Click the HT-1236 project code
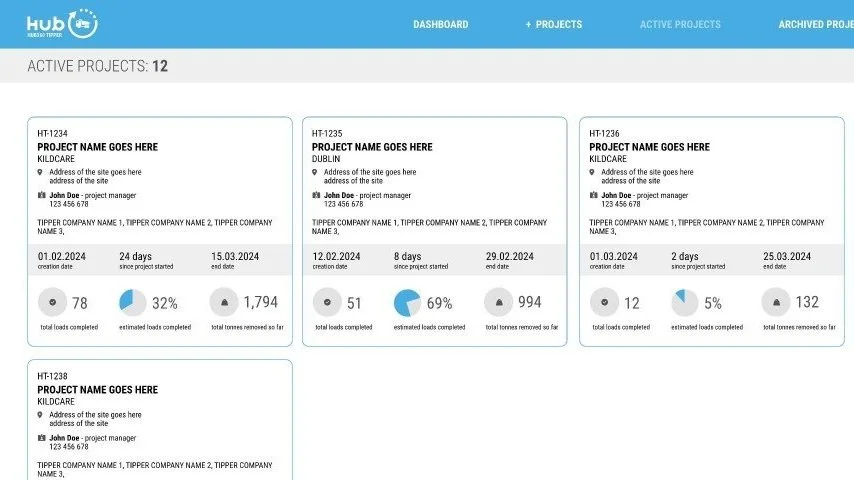The image size is (854, 480). pyautogui.click(x=604, y=133)
